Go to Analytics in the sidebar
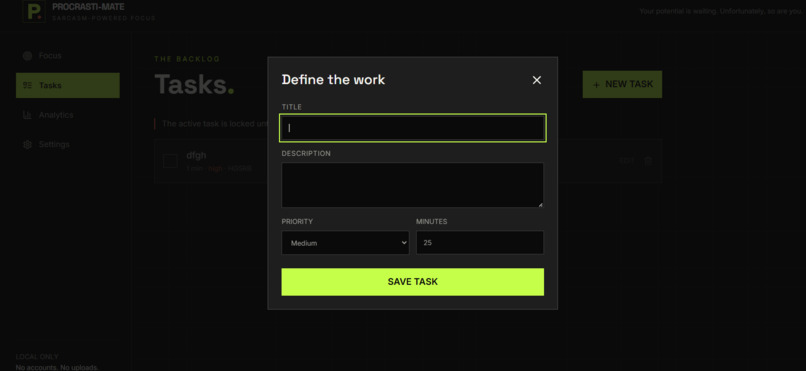806x371 pixels. click(68, 115)
